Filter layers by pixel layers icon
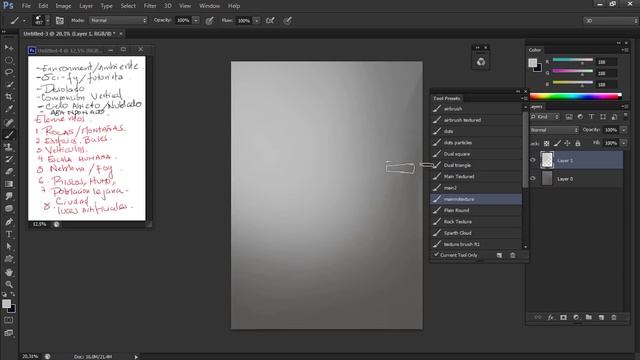The width and height of the screenshot is (640, 360). click(569, 117)
